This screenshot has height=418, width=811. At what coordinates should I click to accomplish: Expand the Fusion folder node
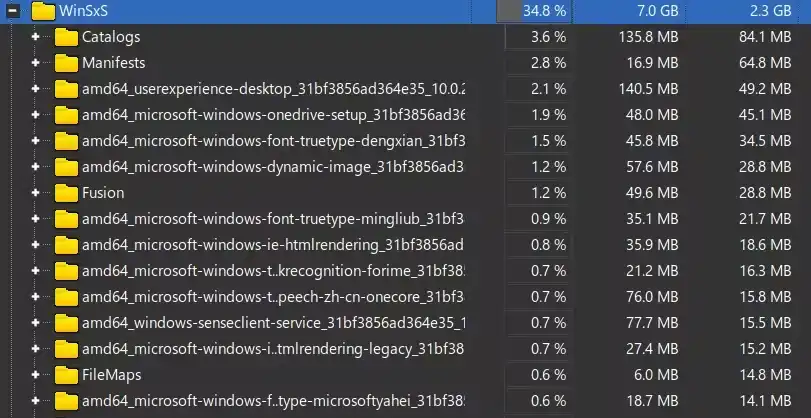point(36,193)
